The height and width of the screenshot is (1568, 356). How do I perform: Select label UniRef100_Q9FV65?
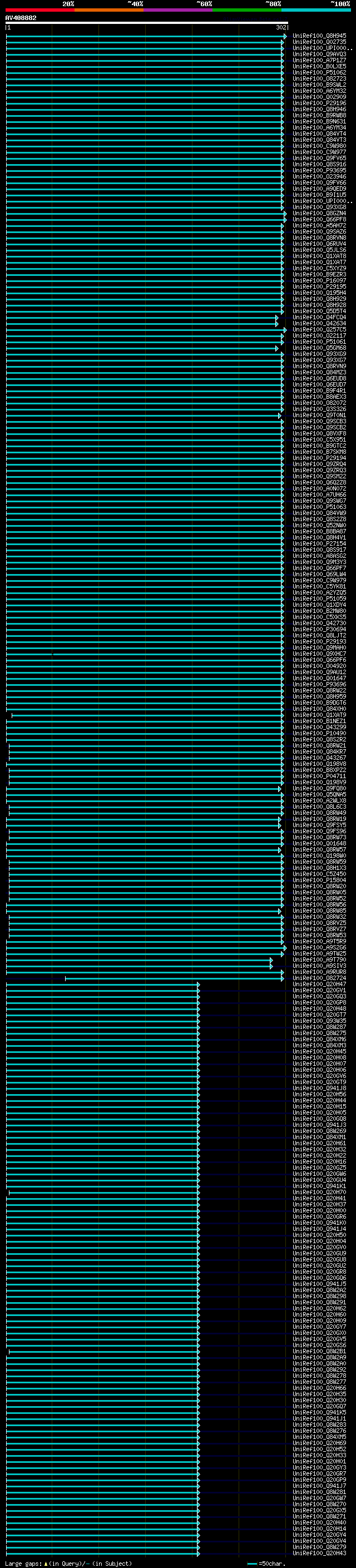(x=319, y=159)
